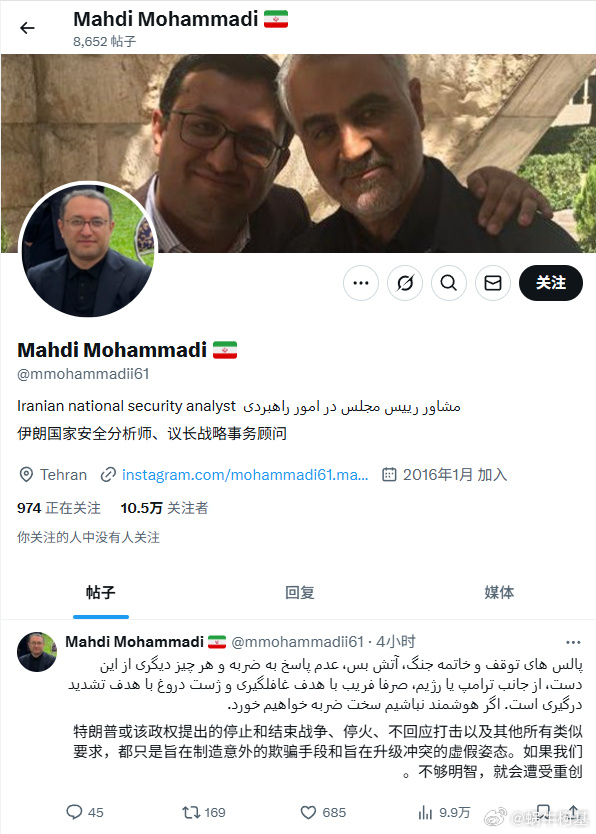Open the instagram.com/mohammadi61 link
This screenshot has width=596, height=834.
pos(245,474)
